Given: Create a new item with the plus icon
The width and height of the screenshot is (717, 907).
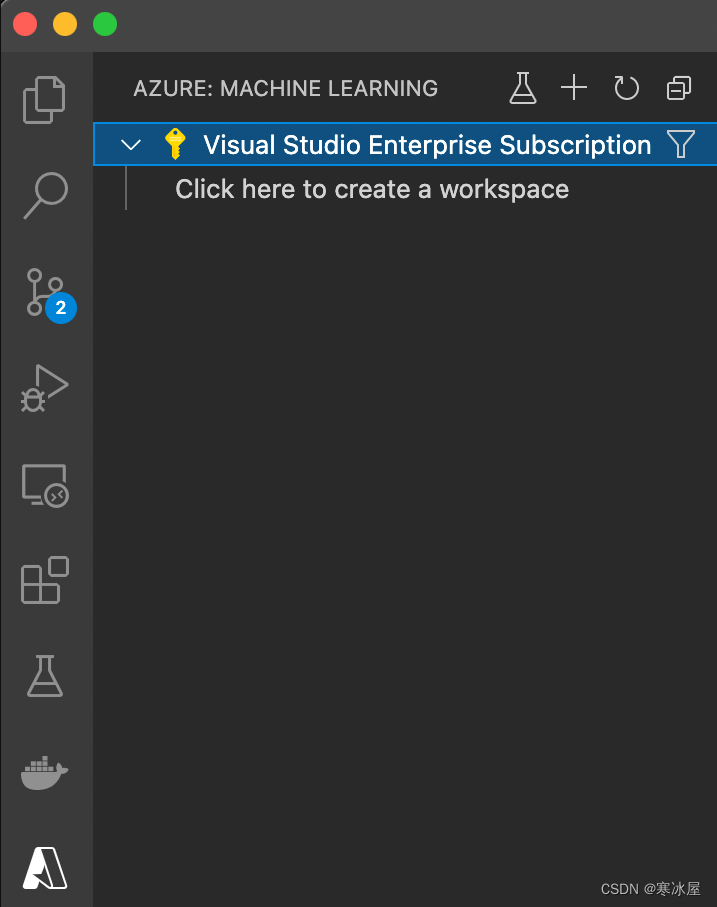Looking at the screenshot, I should (574, 88).
